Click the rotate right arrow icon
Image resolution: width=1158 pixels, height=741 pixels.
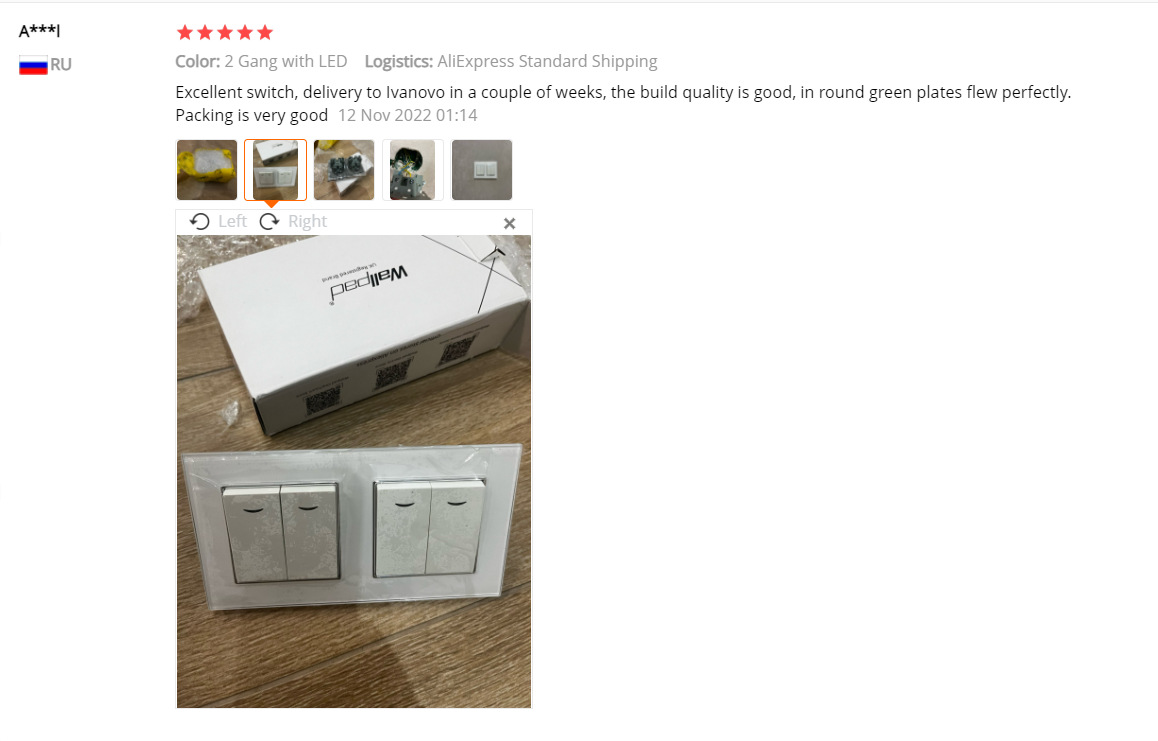pyautogui.click(x=270, y=222)
